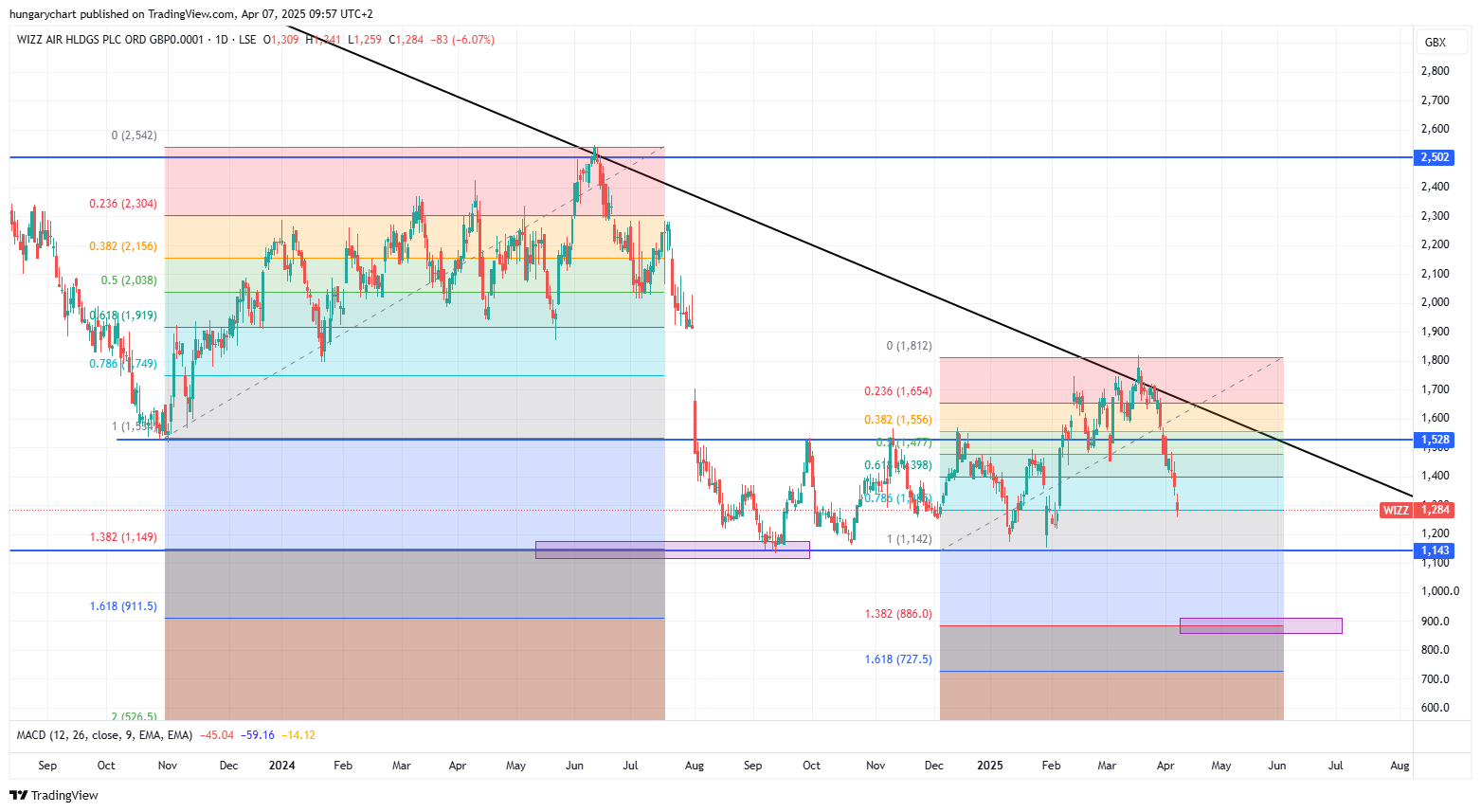Click MACD value -59.16
This screenshot has width=1481, height=812.
258,735
